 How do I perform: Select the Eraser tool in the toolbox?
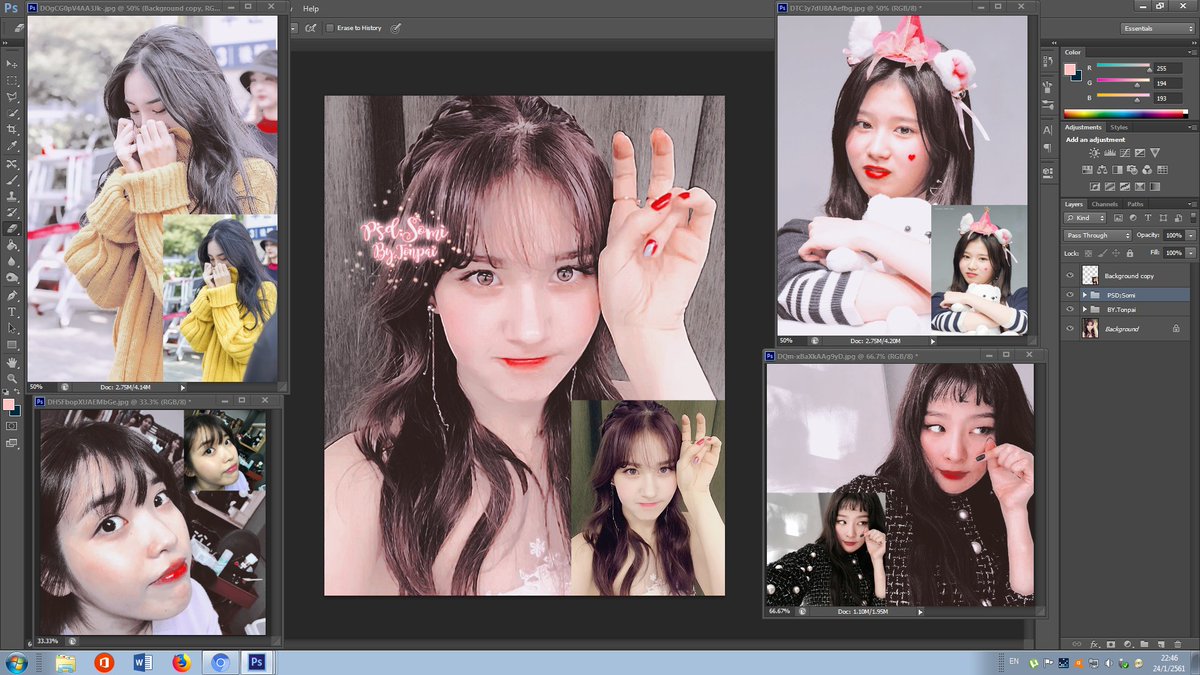pyautogui.click(x=13, y=228)
